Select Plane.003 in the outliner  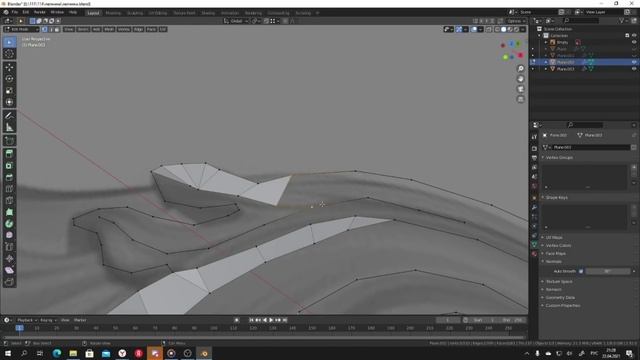point(565,69)
